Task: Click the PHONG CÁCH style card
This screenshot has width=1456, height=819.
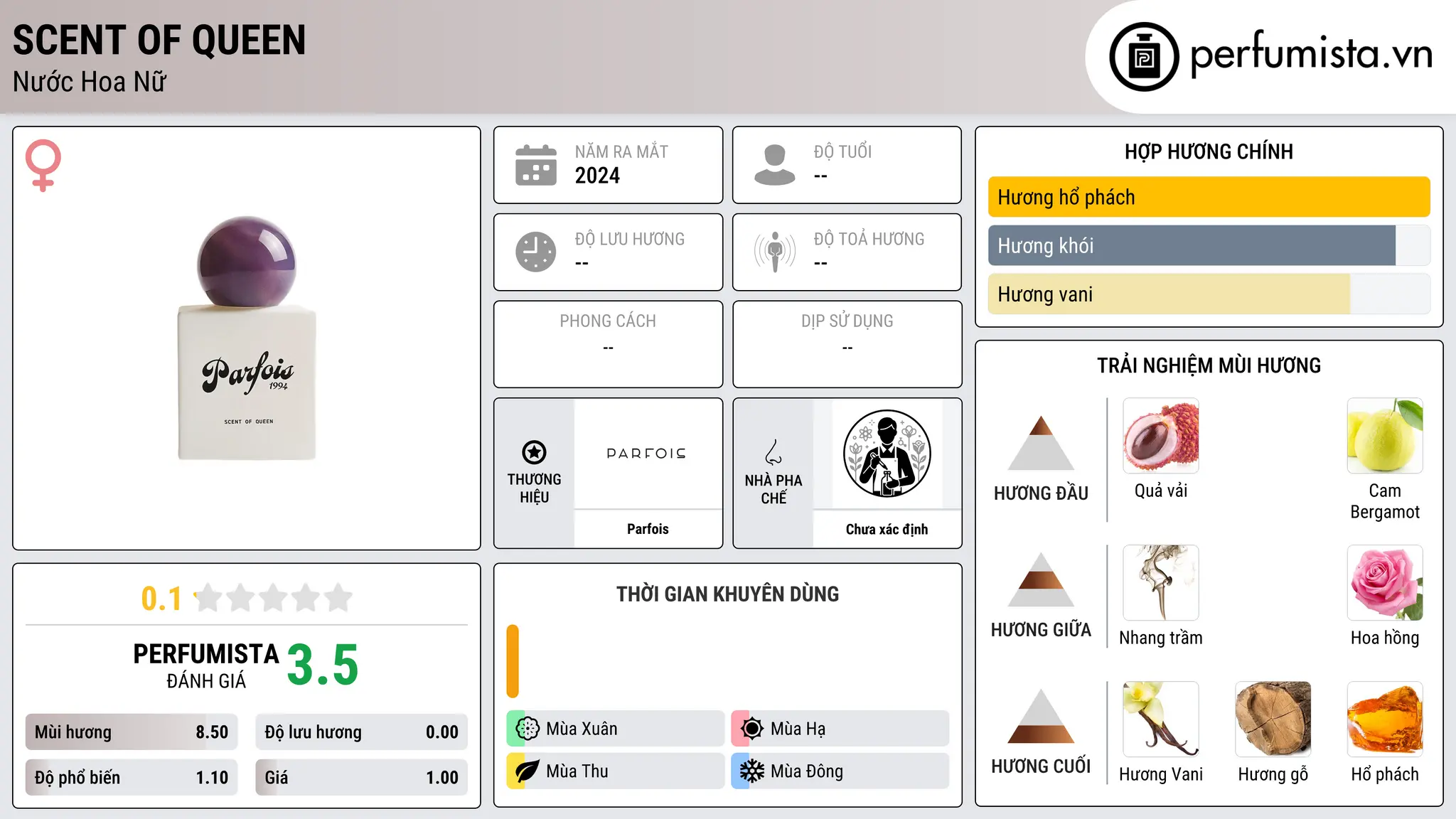Action: (x=608, y=344)
